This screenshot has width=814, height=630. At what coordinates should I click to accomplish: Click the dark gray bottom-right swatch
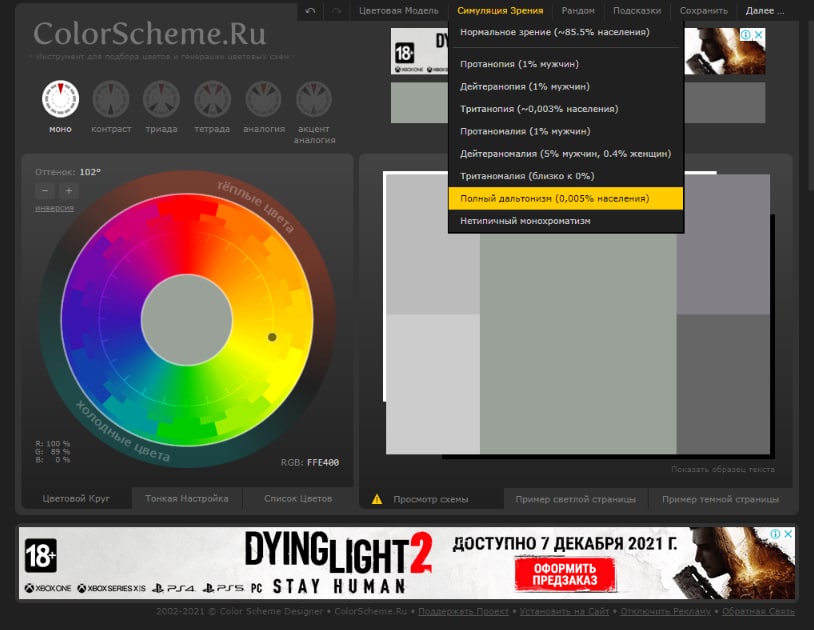pyautogui.click(x=723, y=384)
